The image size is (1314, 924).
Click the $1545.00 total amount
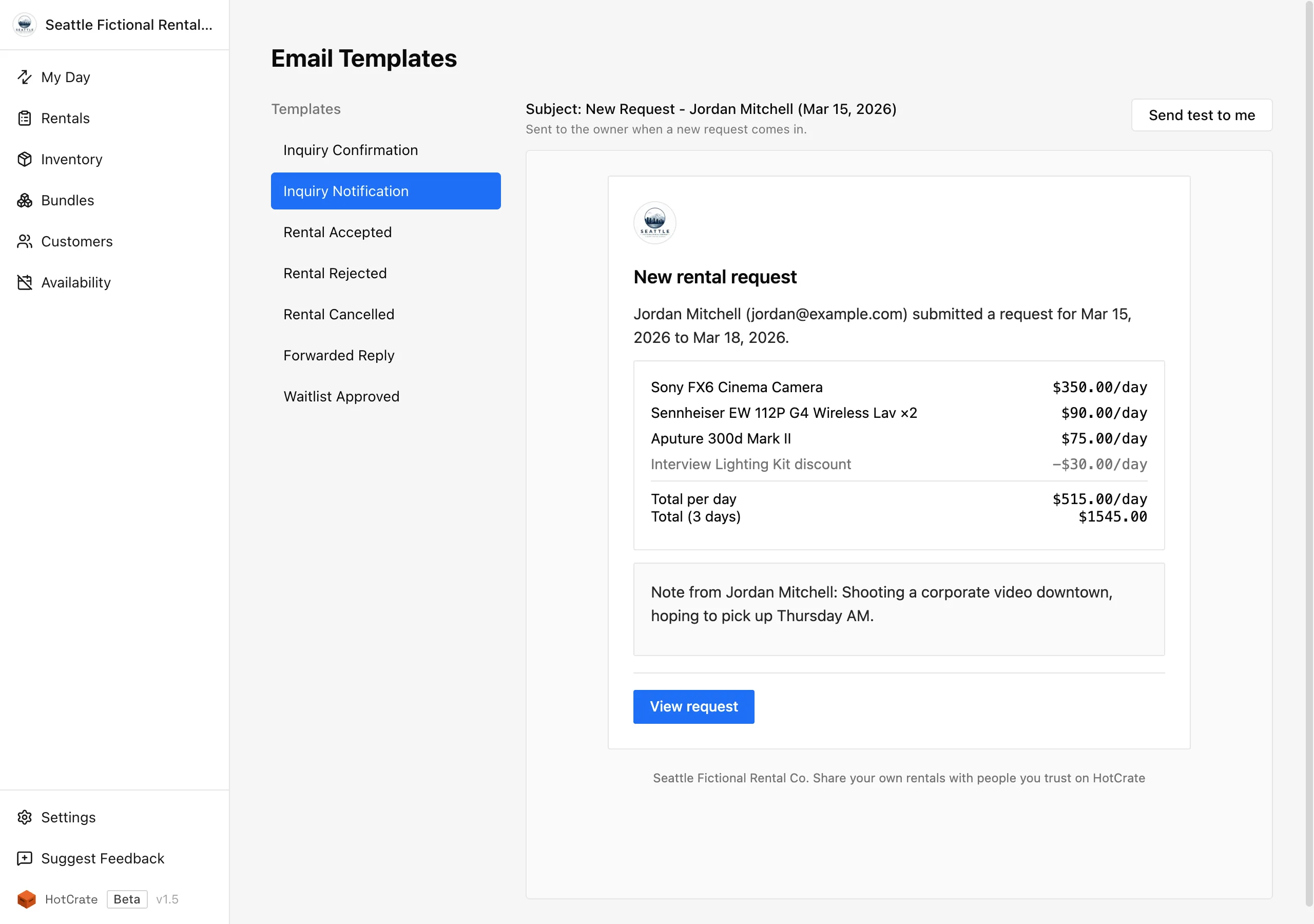click(1113, 516)
